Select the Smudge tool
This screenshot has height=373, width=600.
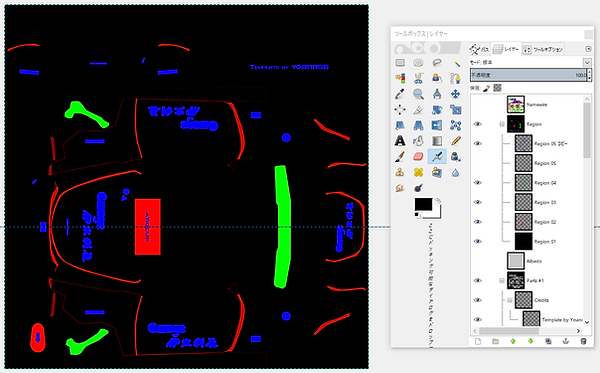coord(400,188)
